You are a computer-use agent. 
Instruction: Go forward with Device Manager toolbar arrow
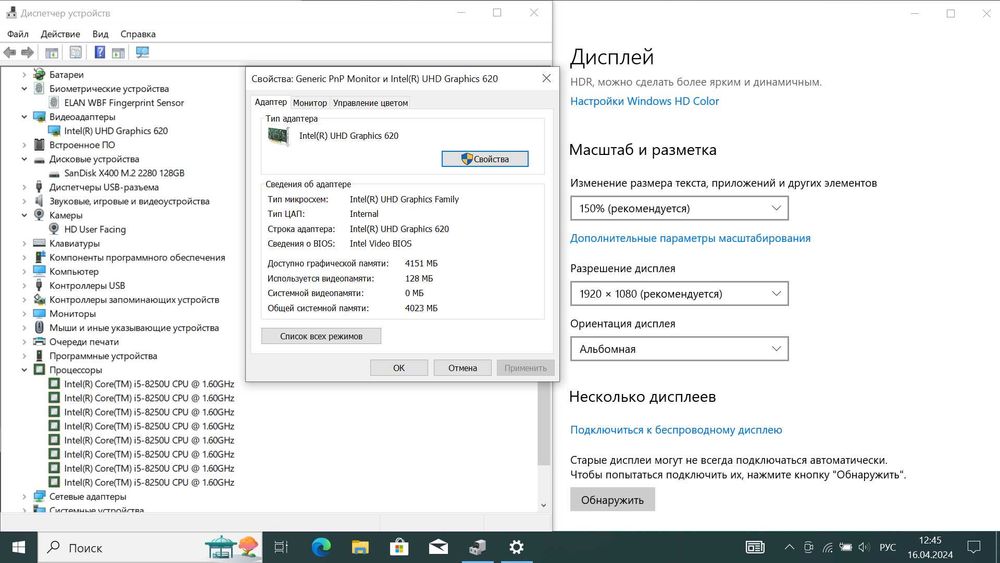tap(27, 52)
